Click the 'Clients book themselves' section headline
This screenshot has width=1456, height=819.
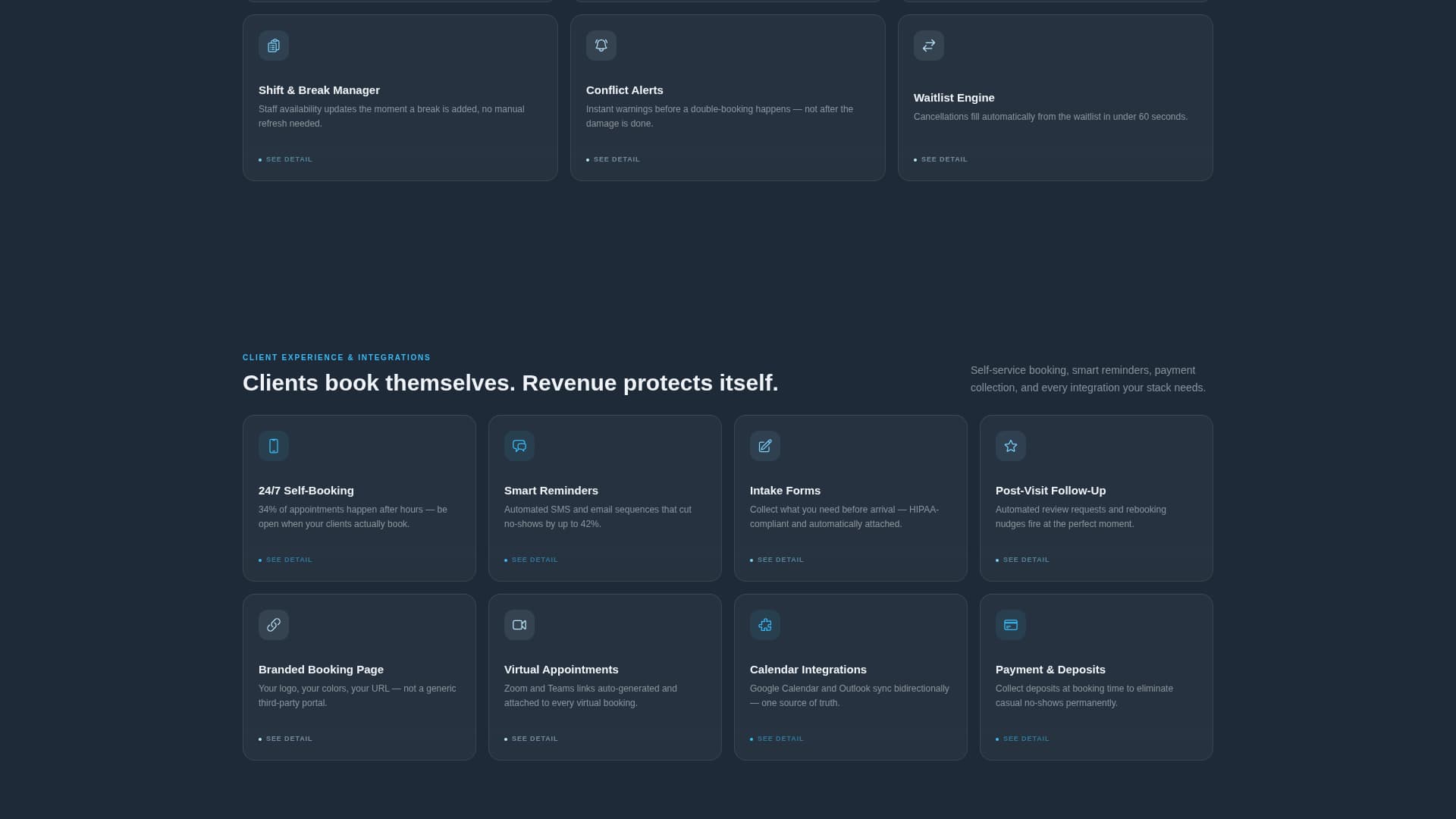point(510,383)
